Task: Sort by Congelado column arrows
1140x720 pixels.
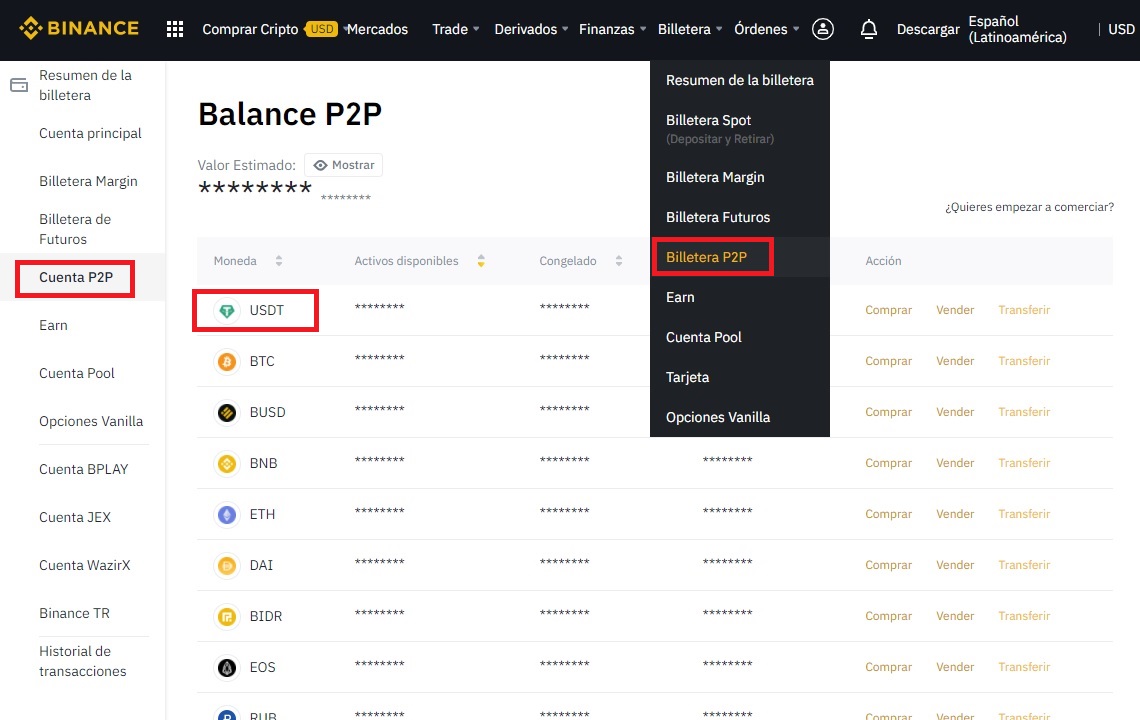Action: coord(619,260)
